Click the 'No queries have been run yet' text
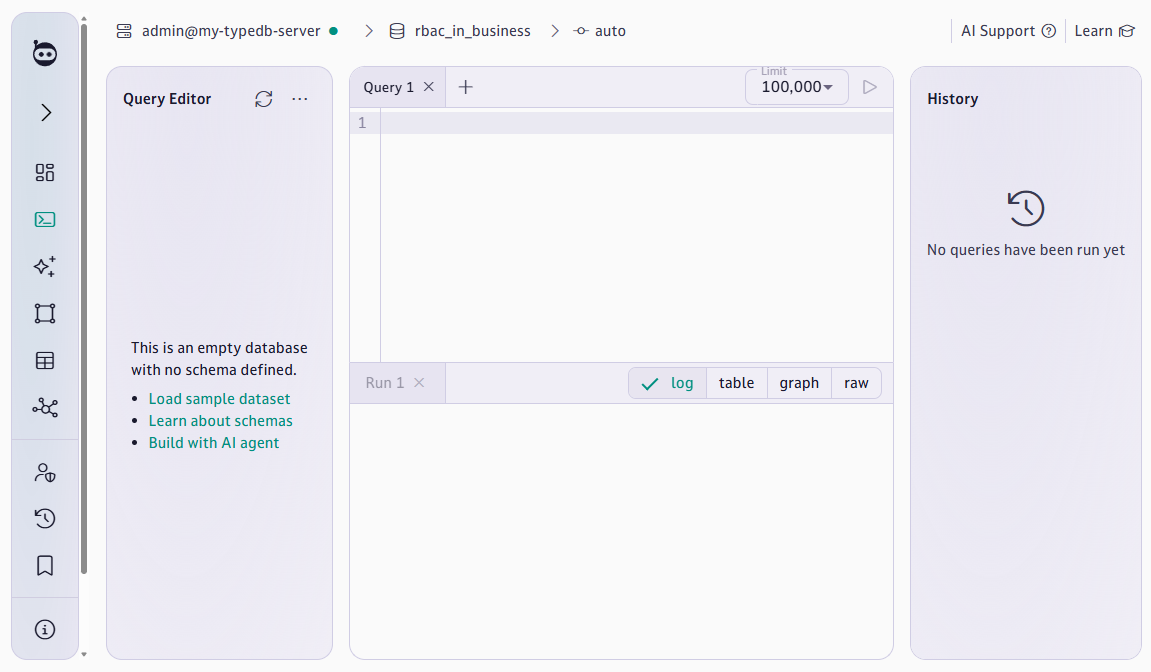Viewport: 1151px width, 672px height. click(x=1025, y=250)
